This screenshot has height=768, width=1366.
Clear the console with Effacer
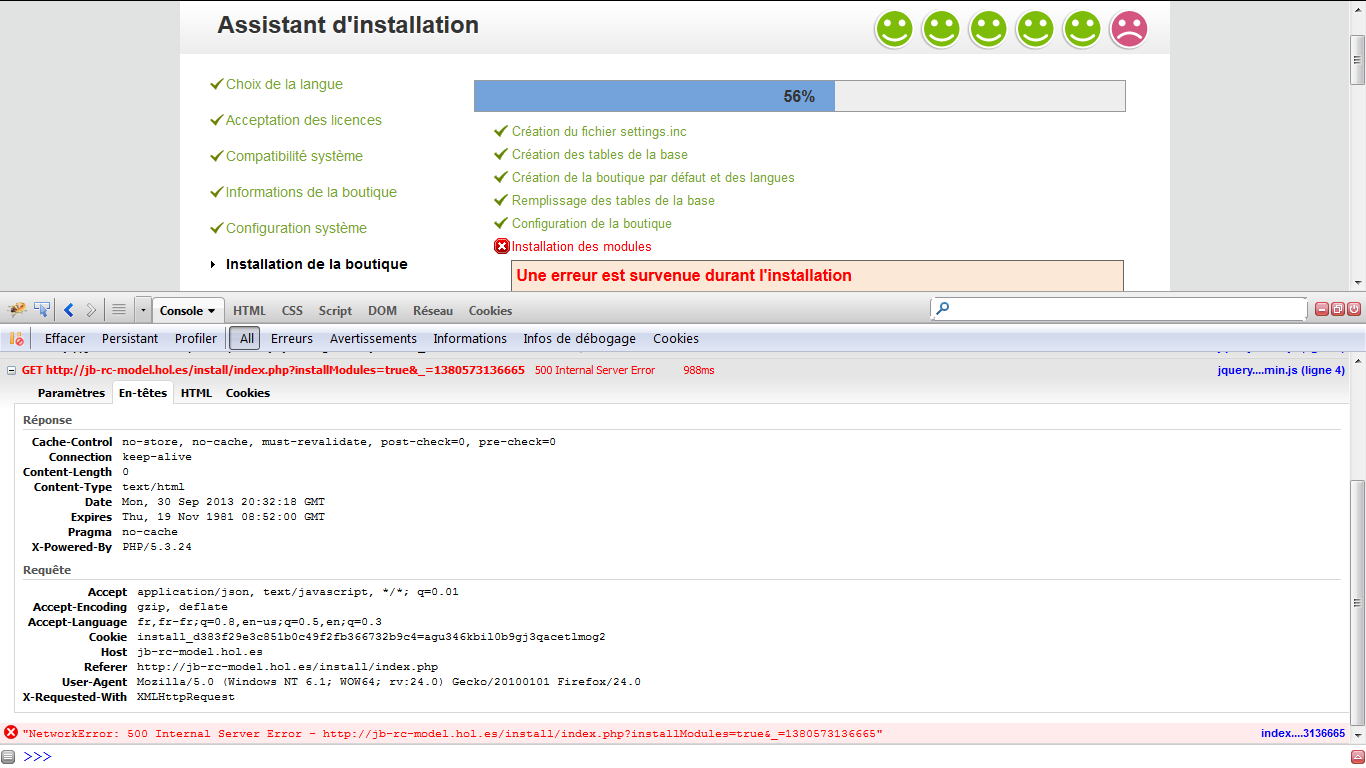click(x=65, y=339)
